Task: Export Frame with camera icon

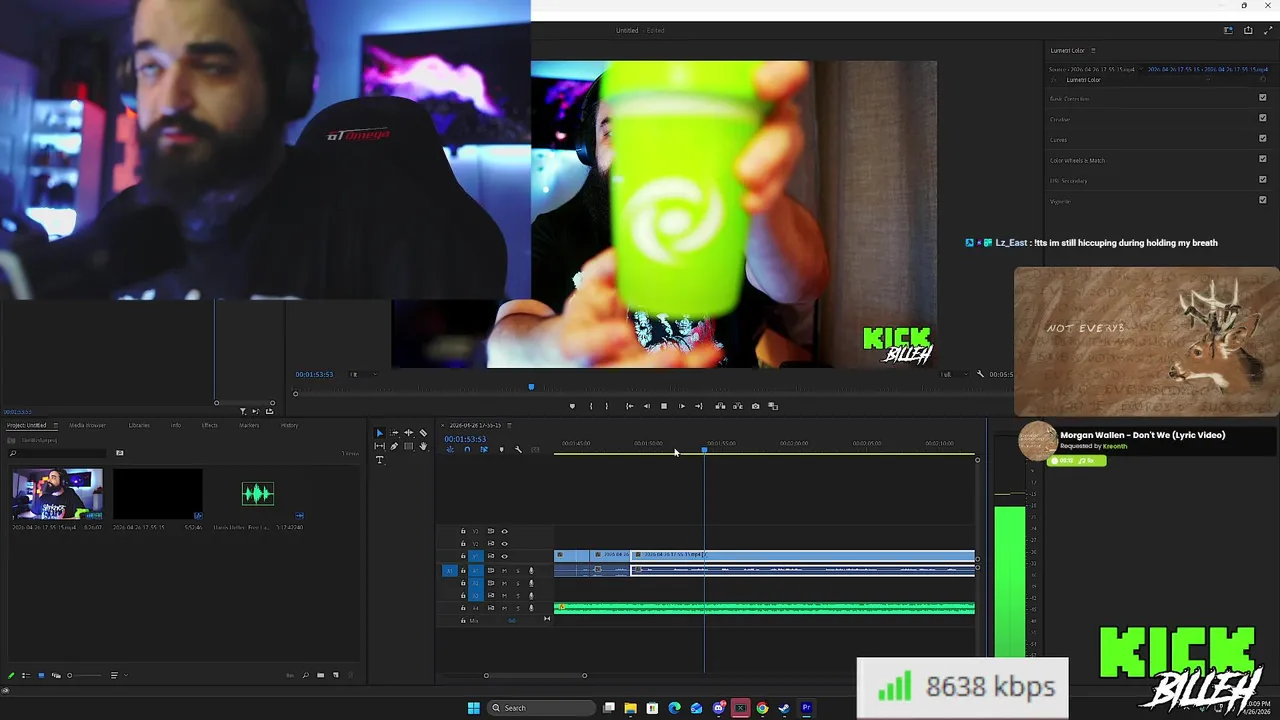Action: point(755,406)
